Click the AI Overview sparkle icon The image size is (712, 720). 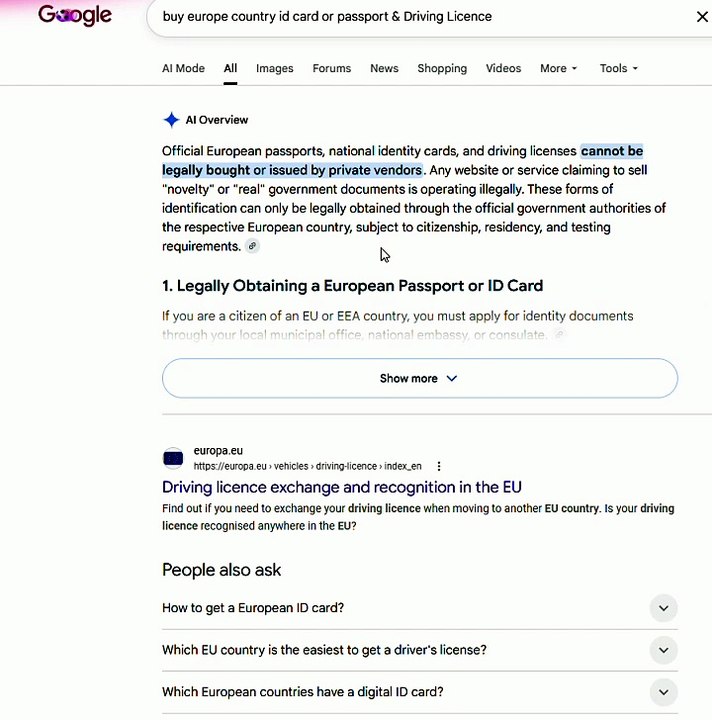point(171,120)
